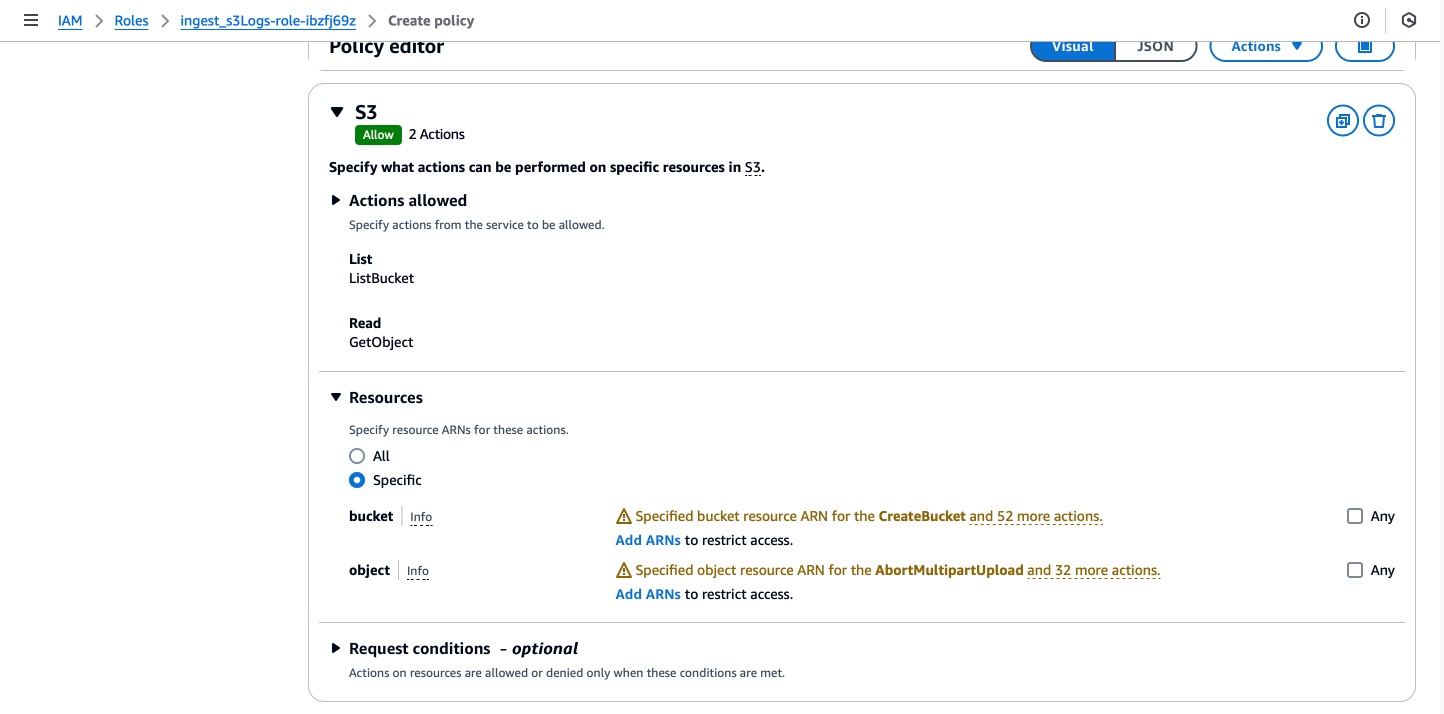1444x714 pixels.
Task: Duplicate the S3 permission statement
Action: [1342, 121]
